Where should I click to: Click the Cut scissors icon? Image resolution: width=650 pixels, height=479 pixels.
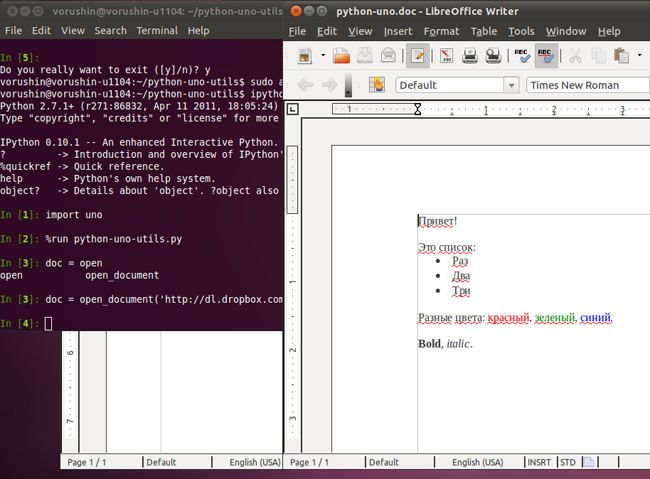click(575, 56)
